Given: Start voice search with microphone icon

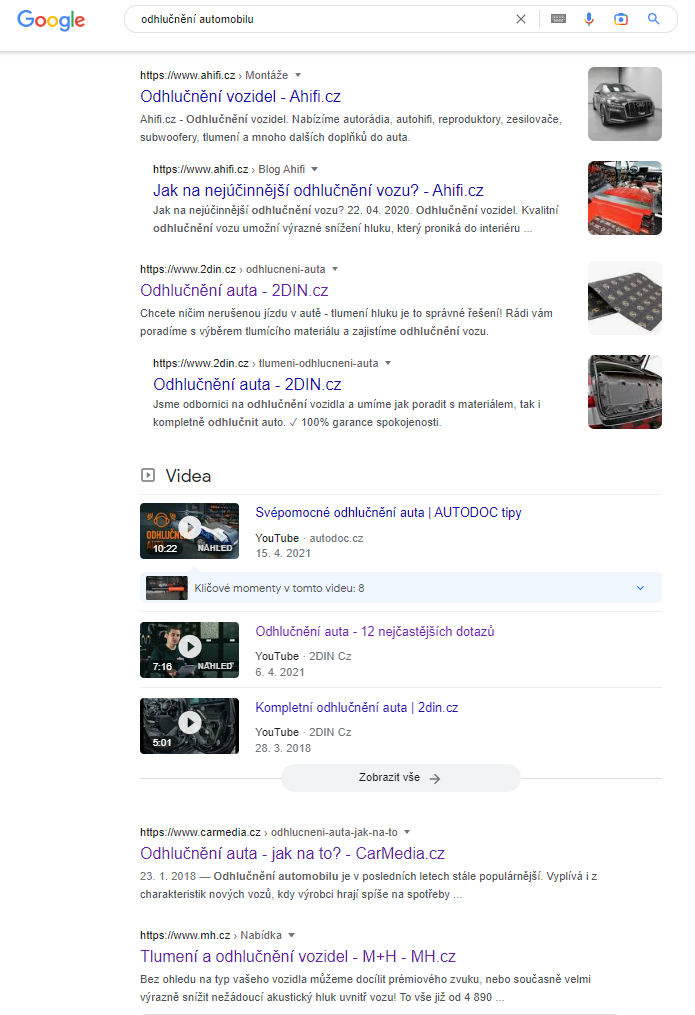Looking at the screenshot, I should (589, 19).
